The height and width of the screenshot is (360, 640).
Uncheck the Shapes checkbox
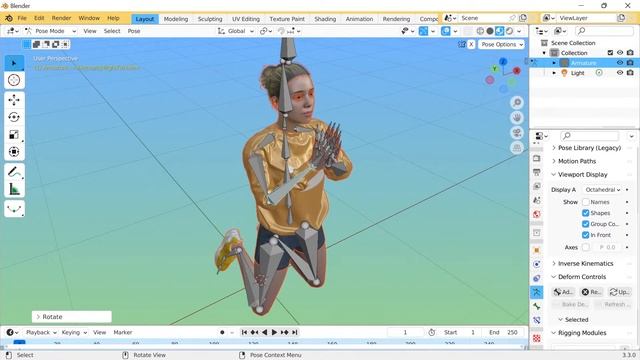point(586,213)
